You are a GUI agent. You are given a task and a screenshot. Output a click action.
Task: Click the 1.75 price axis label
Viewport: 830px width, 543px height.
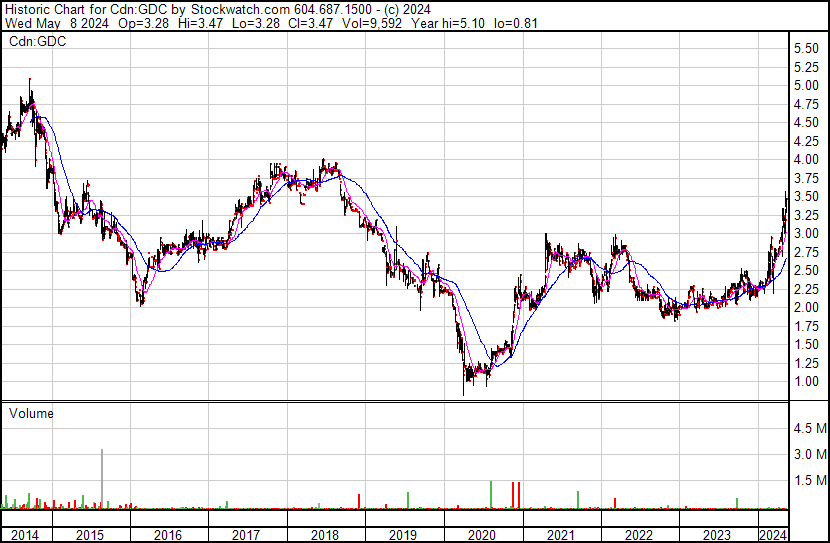click(806, 326)
